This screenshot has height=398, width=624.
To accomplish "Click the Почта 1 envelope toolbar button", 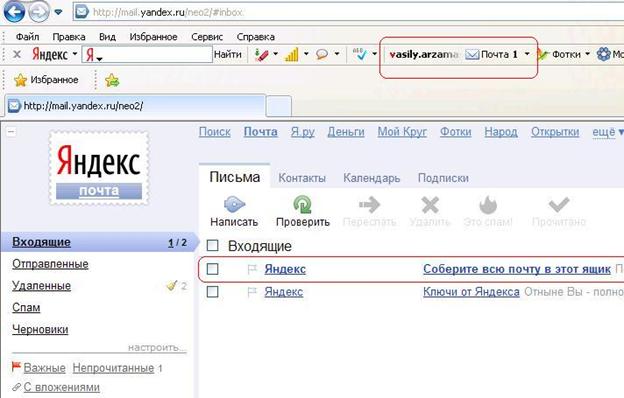I will 492,54.
